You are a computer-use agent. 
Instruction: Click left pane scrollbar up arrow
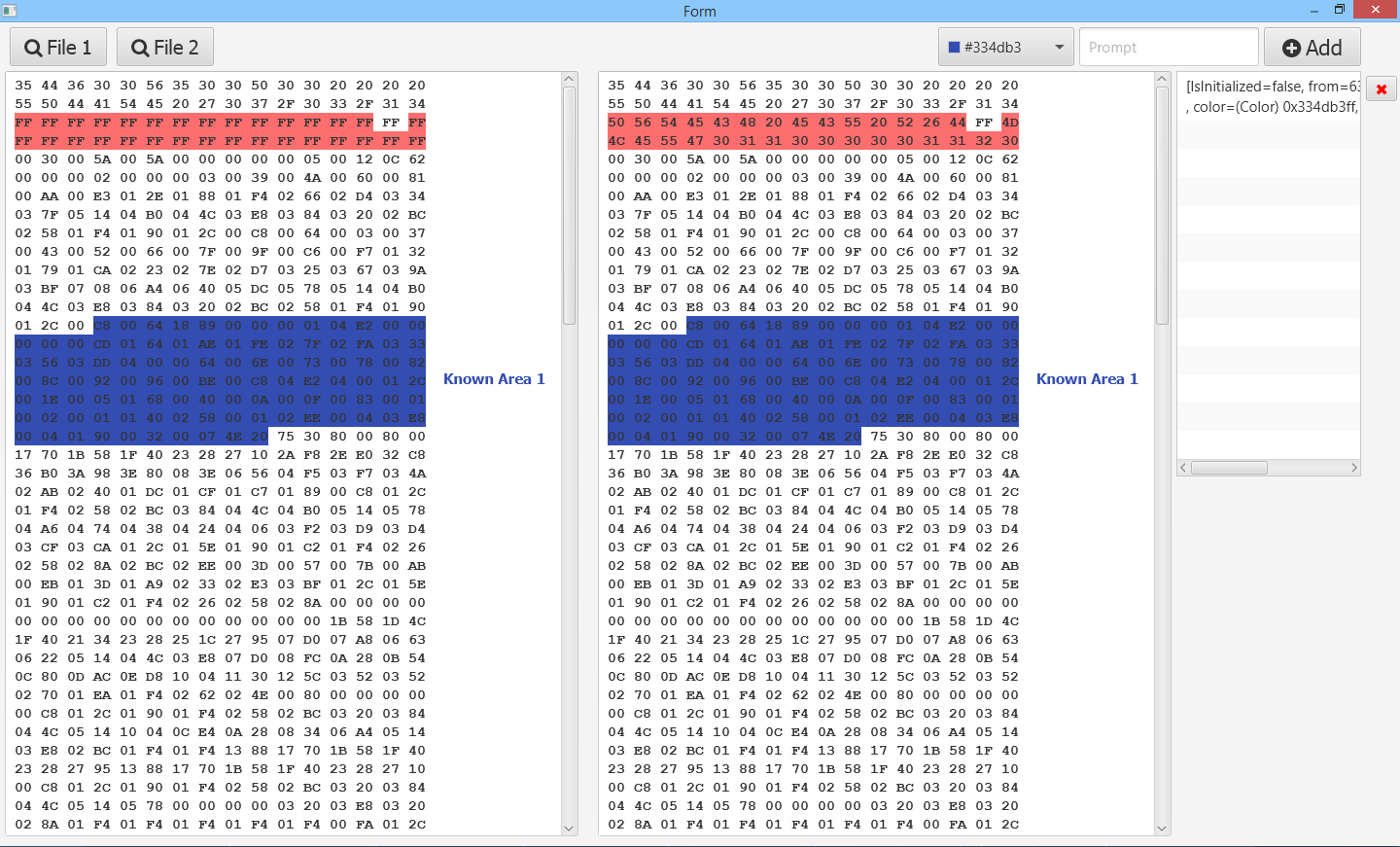[569, 79]
